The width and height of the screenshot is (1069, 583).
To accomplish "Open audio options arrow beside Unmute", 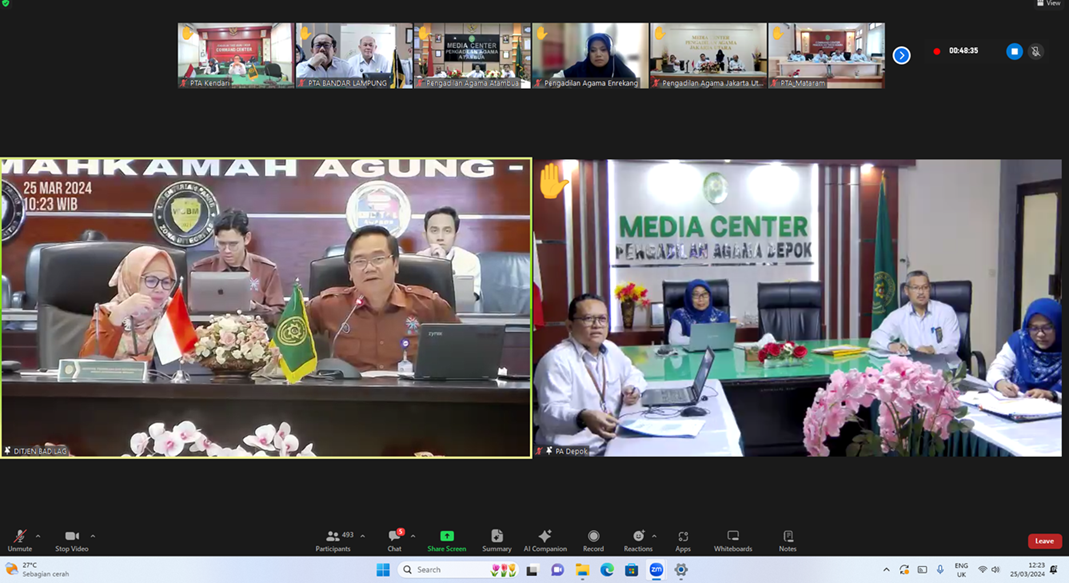I will pyautogui.click(x=38, y=536).
